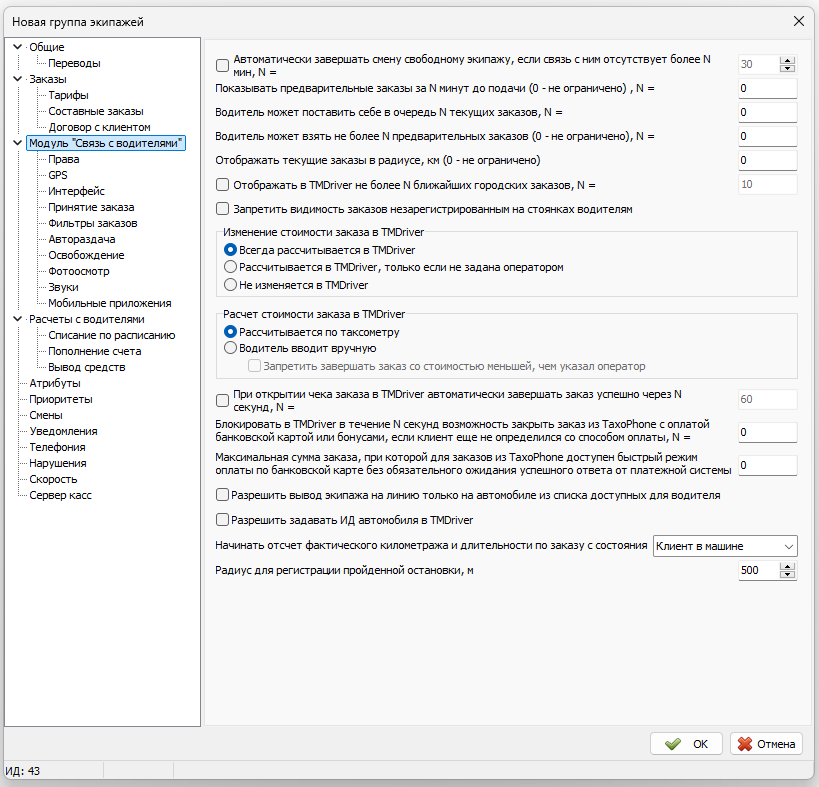This screenshot has height=787, width=819.
Task: Open the Тарифы settings page
Action: point(68,95)
